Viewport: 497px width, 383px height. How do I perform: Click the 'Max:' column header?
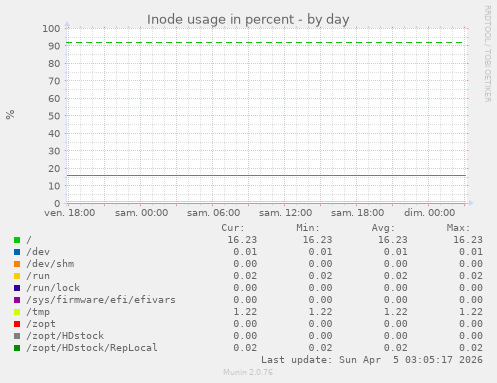coord(458,228)
